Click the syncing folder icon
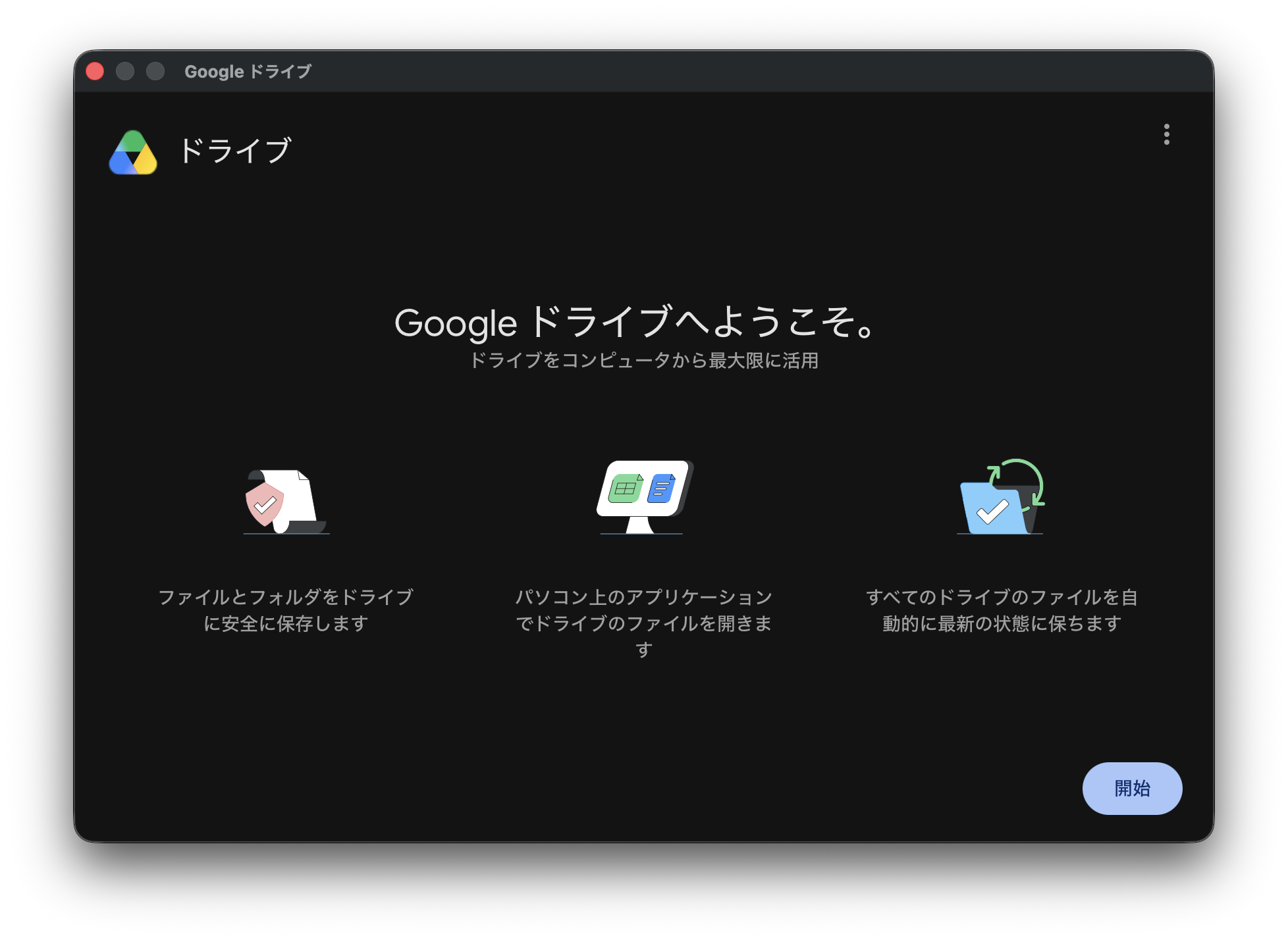The image size is (1288, 940). 1001,496
